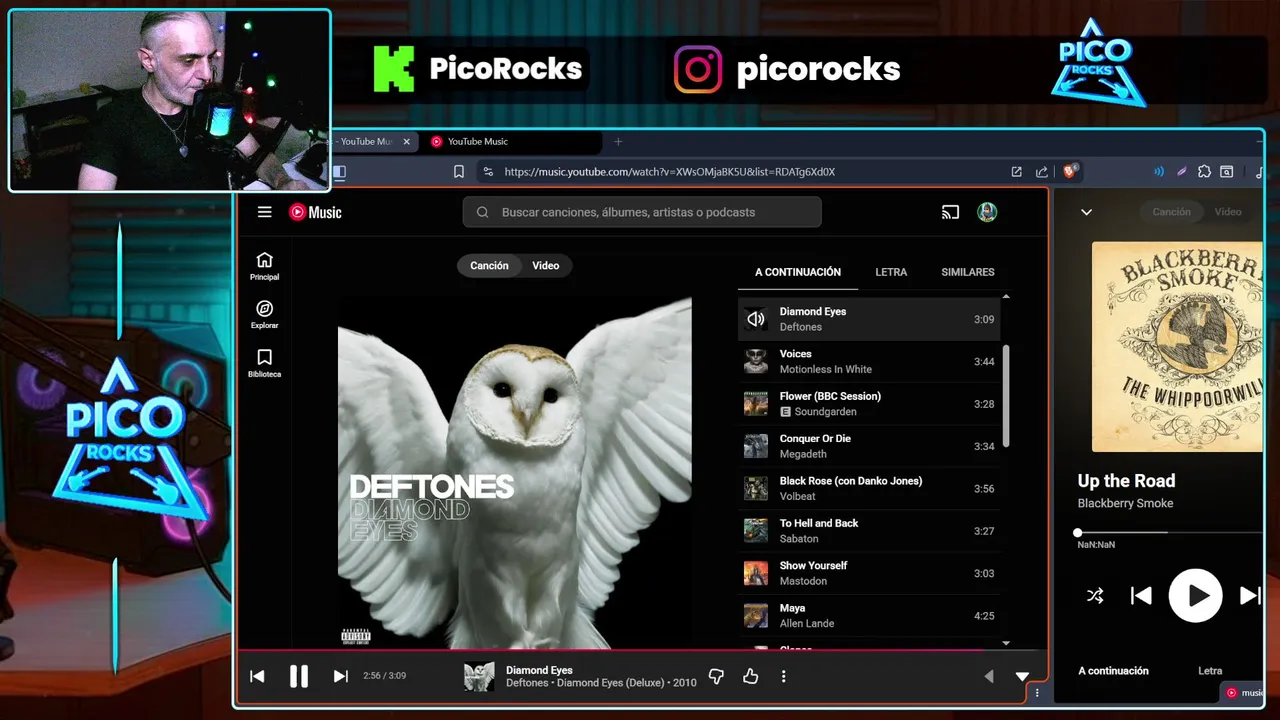This screenshot has height=720, width=1280.
Task: Open more options for Diamond Eyes
Action: pyautogui.click(x=783, y=677)
